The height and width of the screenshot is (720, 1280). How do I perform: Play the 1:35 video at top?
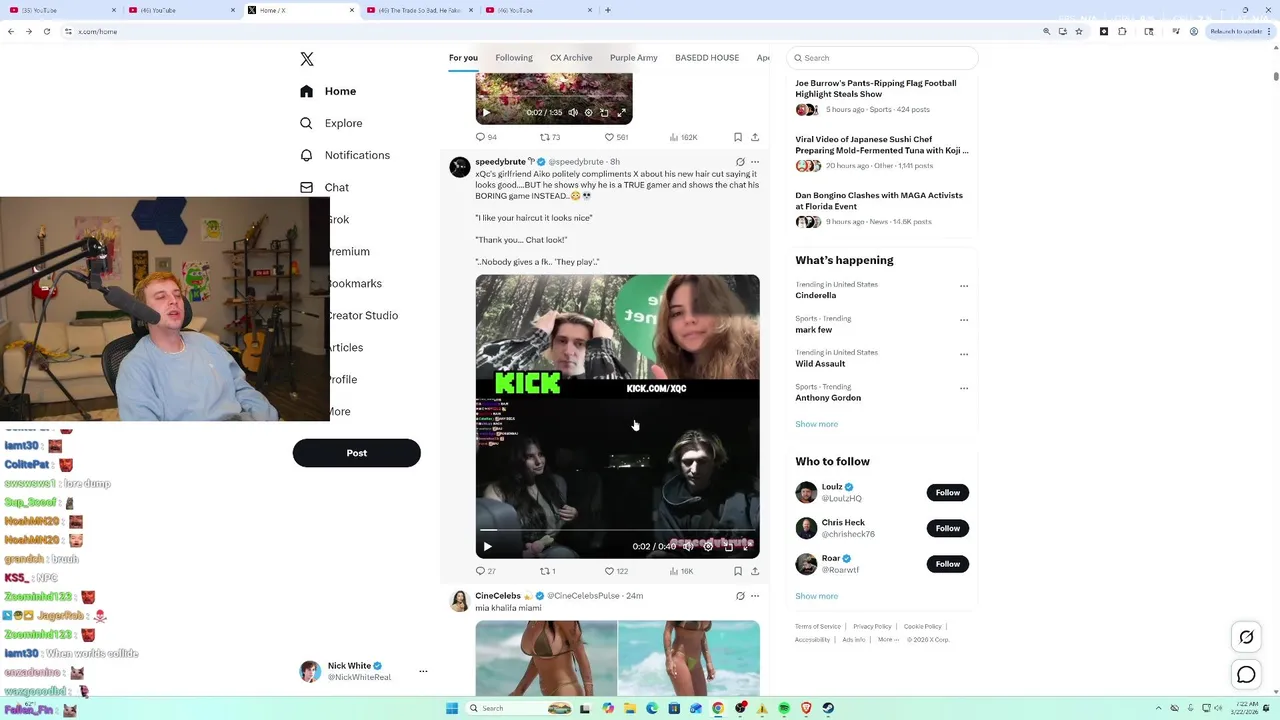pos(486,113)
